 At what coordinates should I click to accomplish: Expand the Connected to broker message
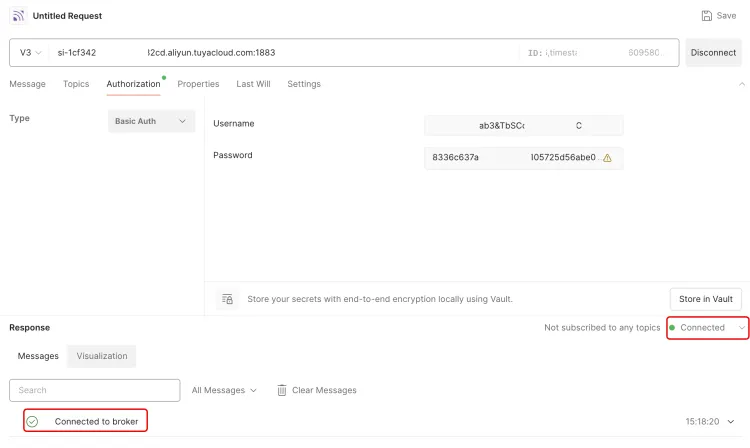(731, 422)
